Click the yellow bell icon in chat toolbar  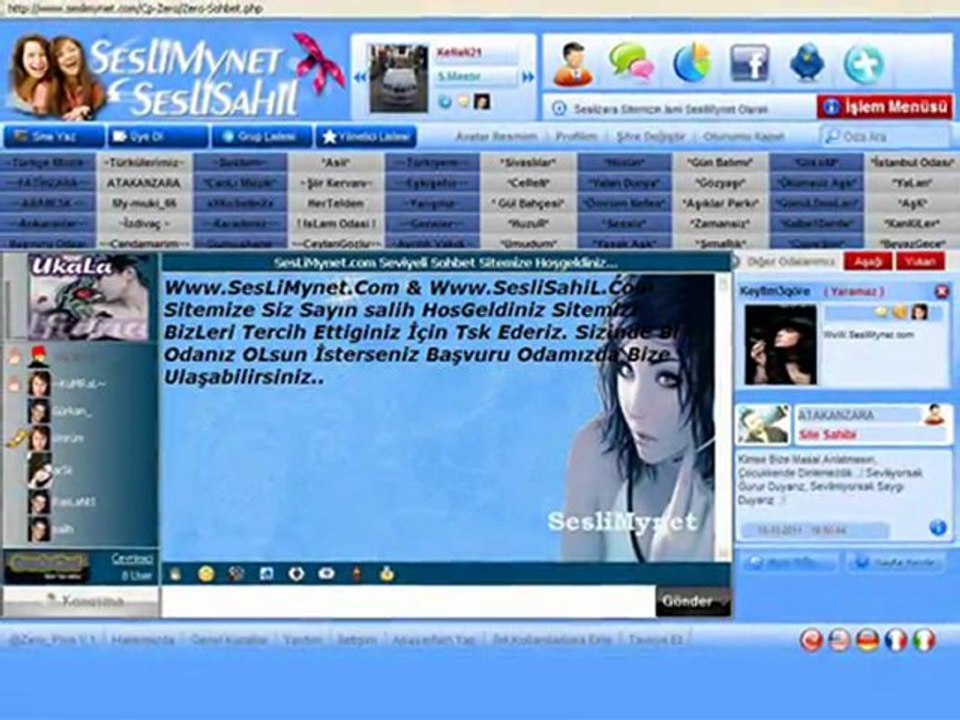pos(386,574)
